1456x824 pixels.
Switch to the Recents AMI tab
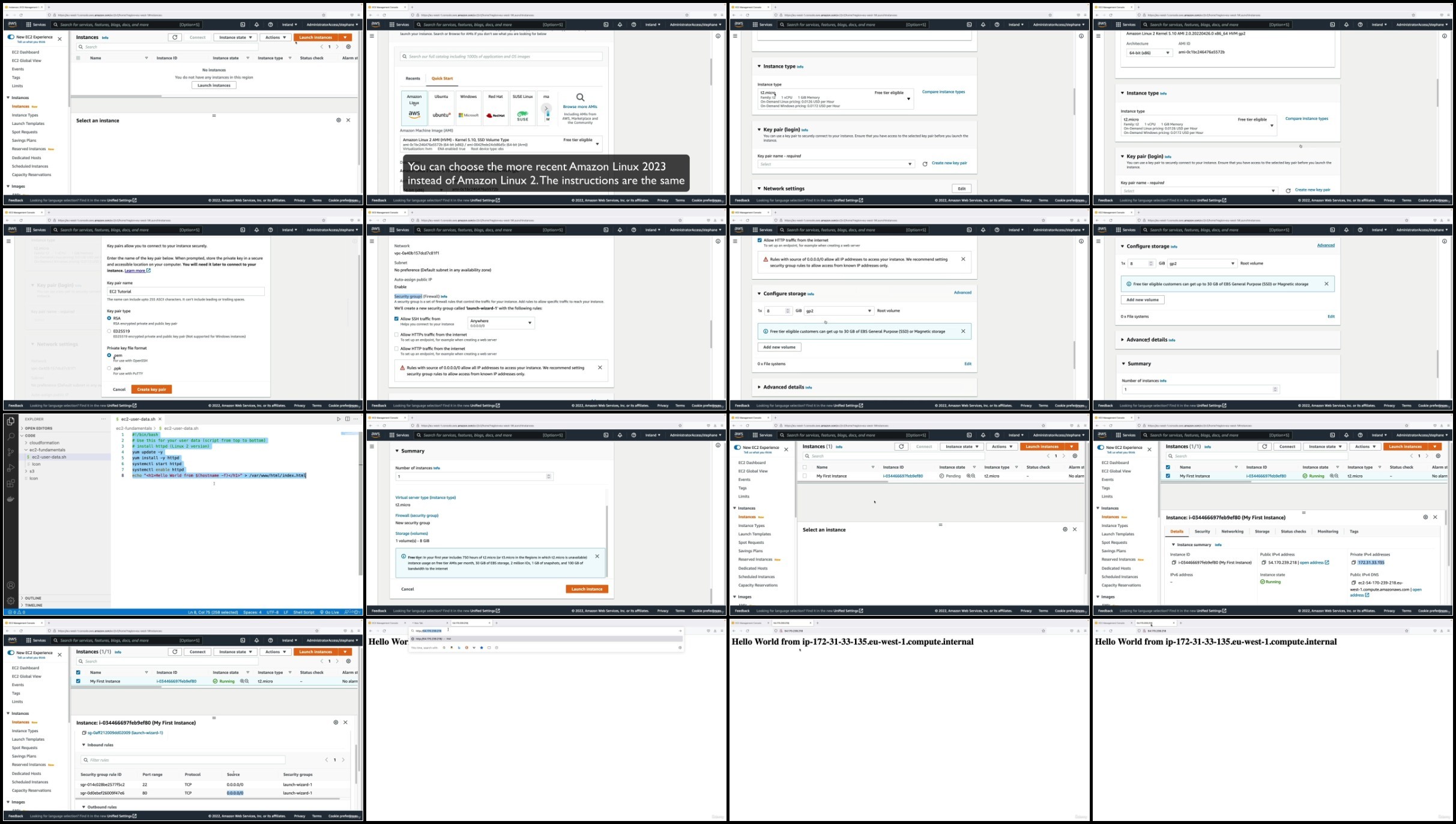click(413, 79)
